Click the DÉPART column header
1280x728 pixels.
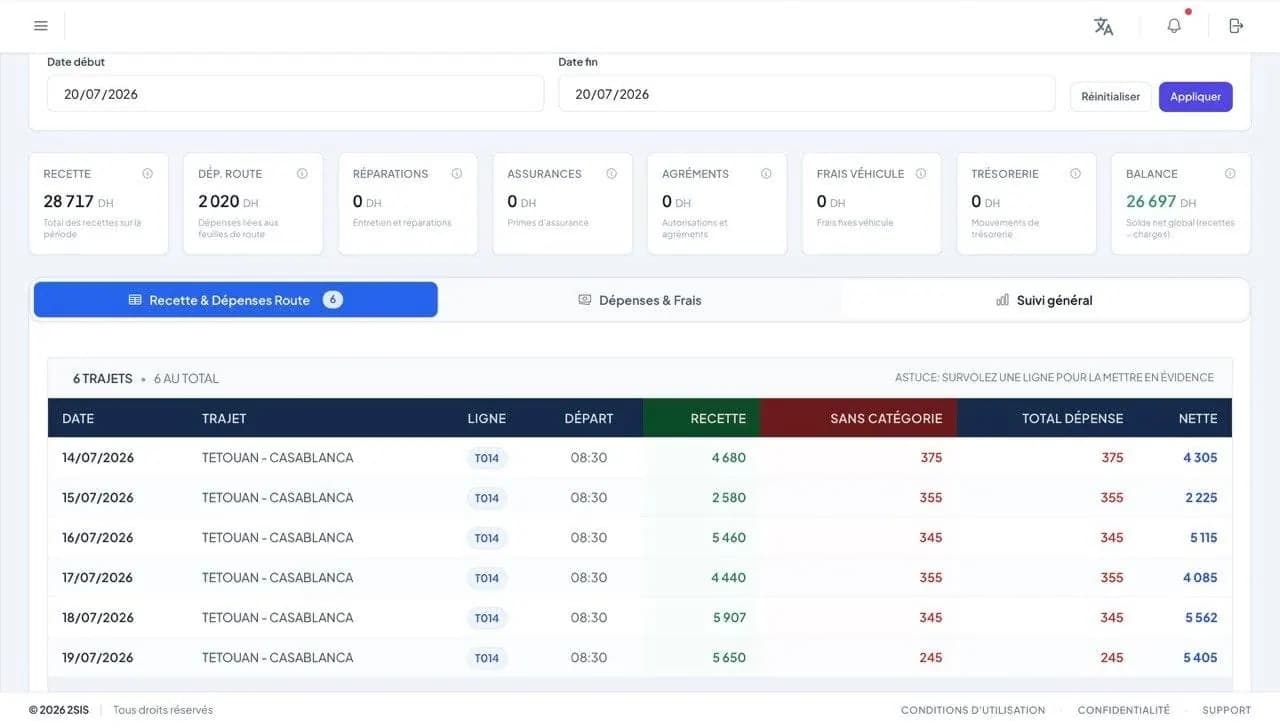tap(589, 419)
